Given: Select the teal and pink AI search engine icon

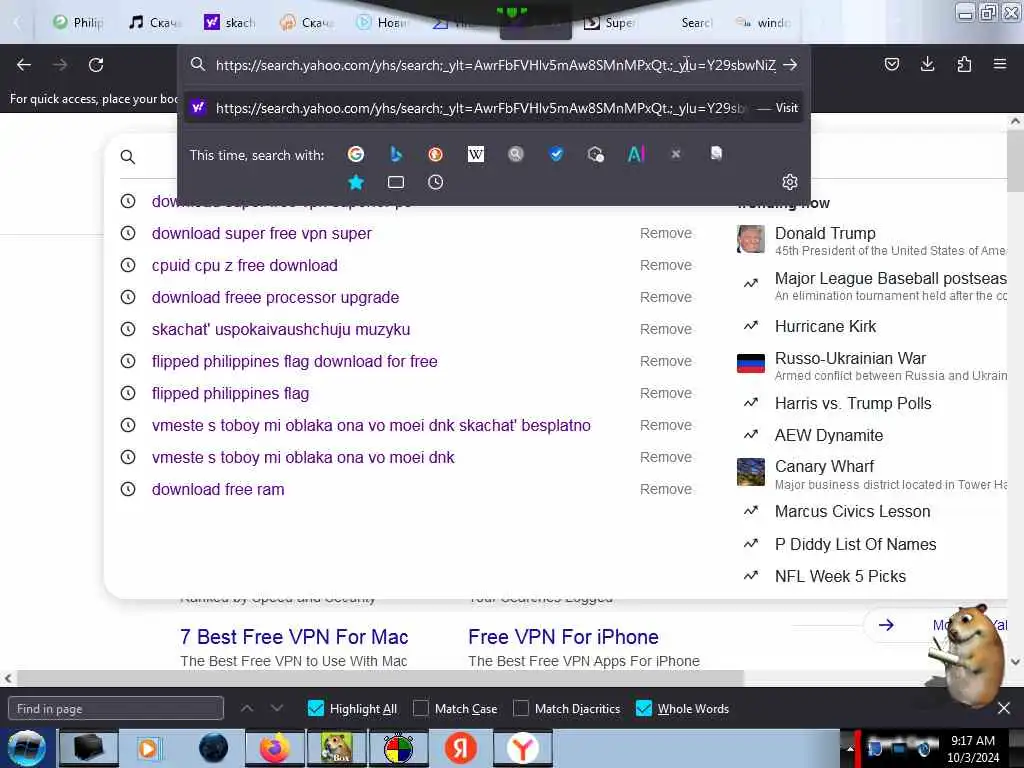Looking at the screenshot, I should tap(636, 154).
